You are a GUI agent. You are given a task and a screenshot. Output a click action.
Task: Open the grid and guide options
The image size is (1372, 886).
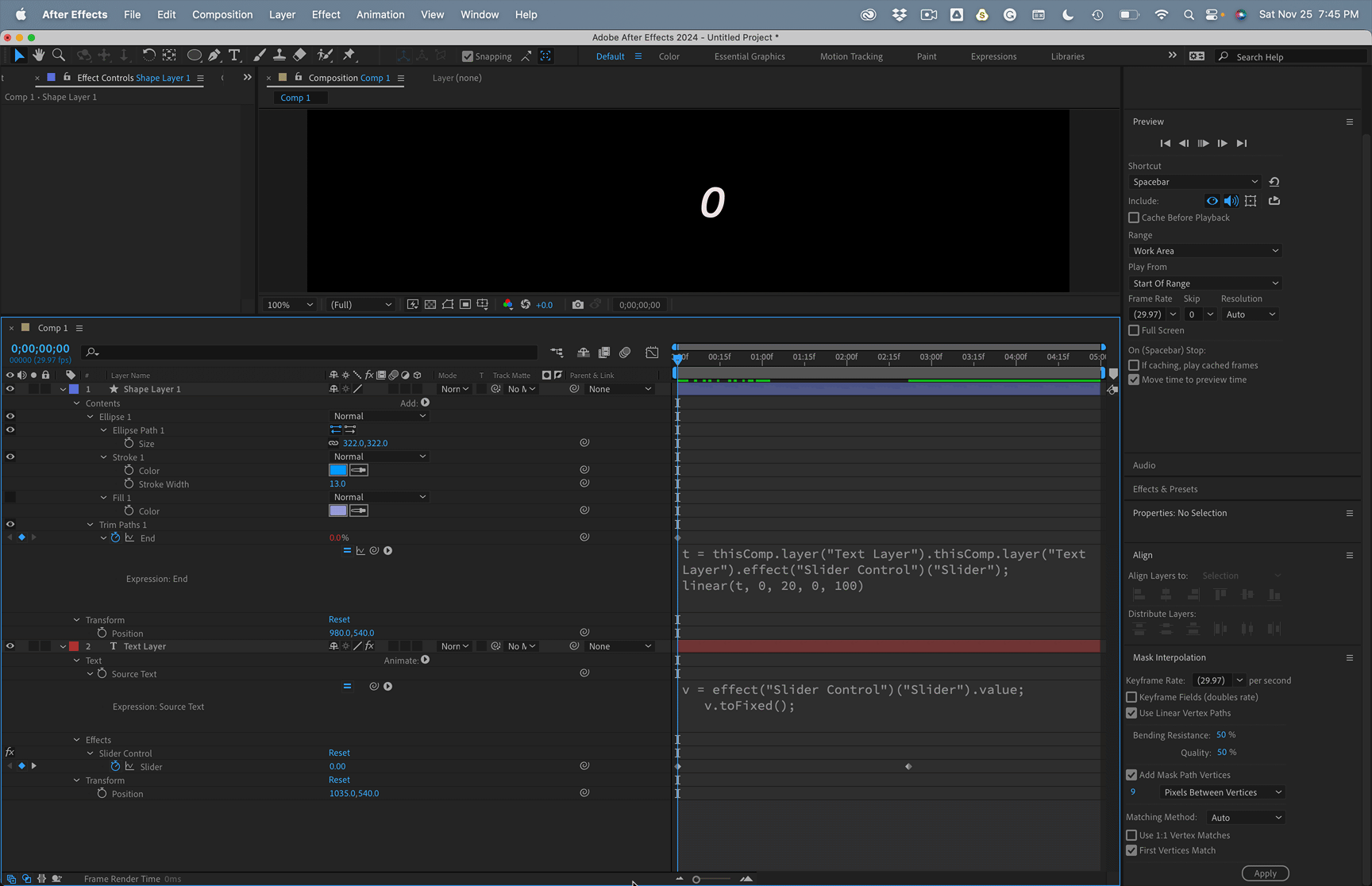[483, 305]
